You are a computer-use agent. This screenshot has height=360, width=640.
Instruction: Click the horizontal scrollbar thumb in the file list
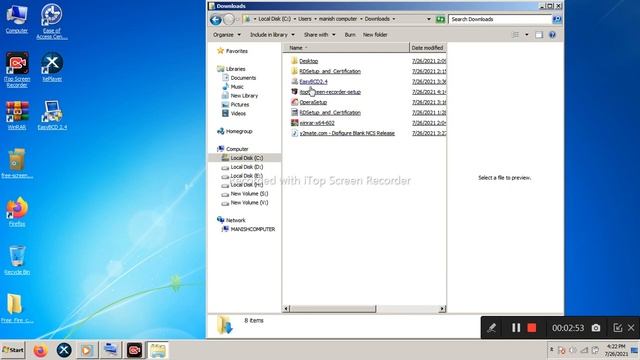pyautogui.click(x=333, y=309)
